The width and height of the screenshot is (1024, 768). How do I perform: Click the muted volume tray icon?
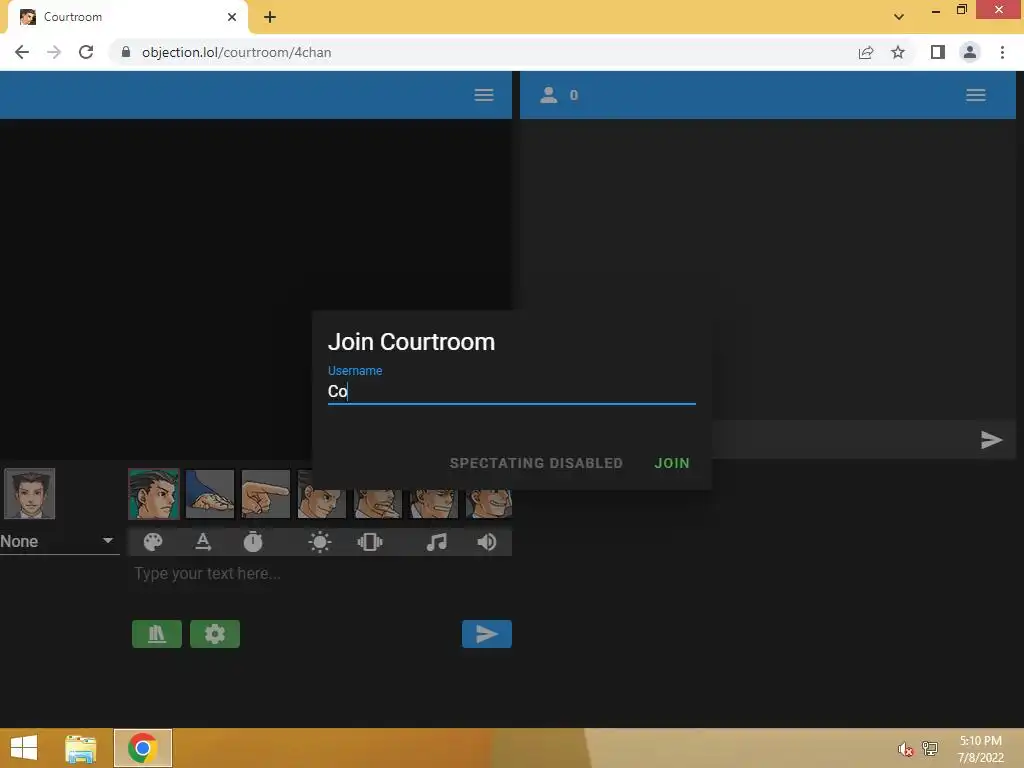[905, 749]
